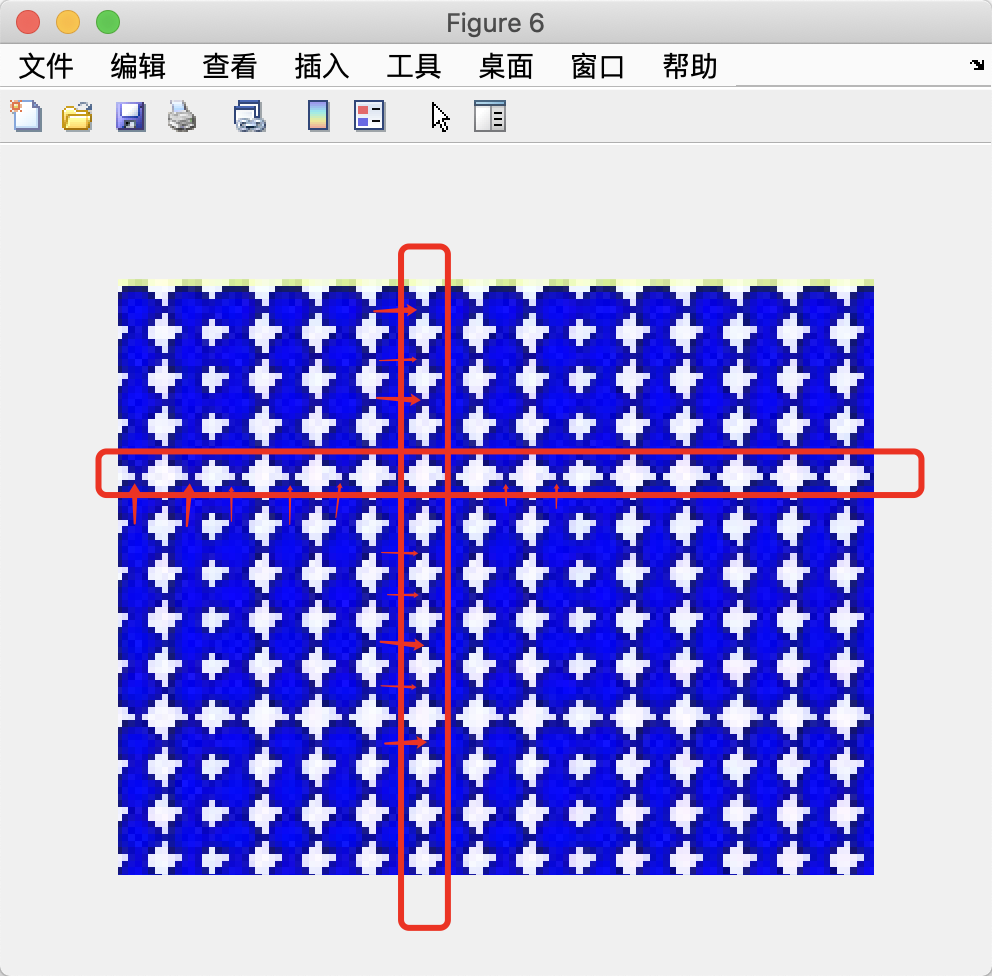Open the Property Inspector panel icon
Image resolution: width=992 pixels, height=976 pixels.
[490, 116]
